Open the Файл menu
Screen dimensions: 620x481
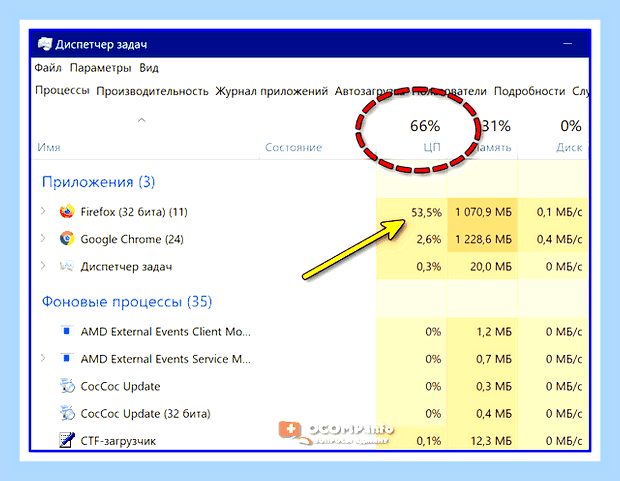[48, 68]
